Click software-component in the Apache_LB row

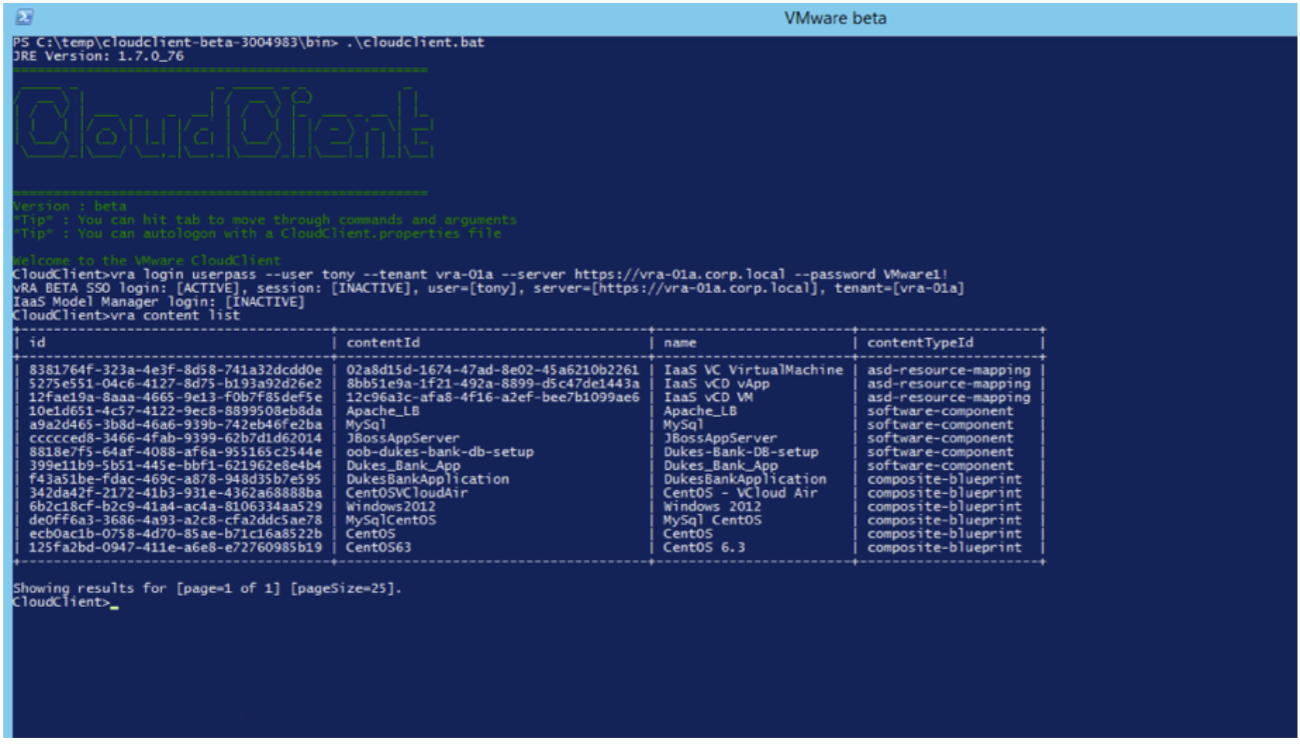coord(940,411)
